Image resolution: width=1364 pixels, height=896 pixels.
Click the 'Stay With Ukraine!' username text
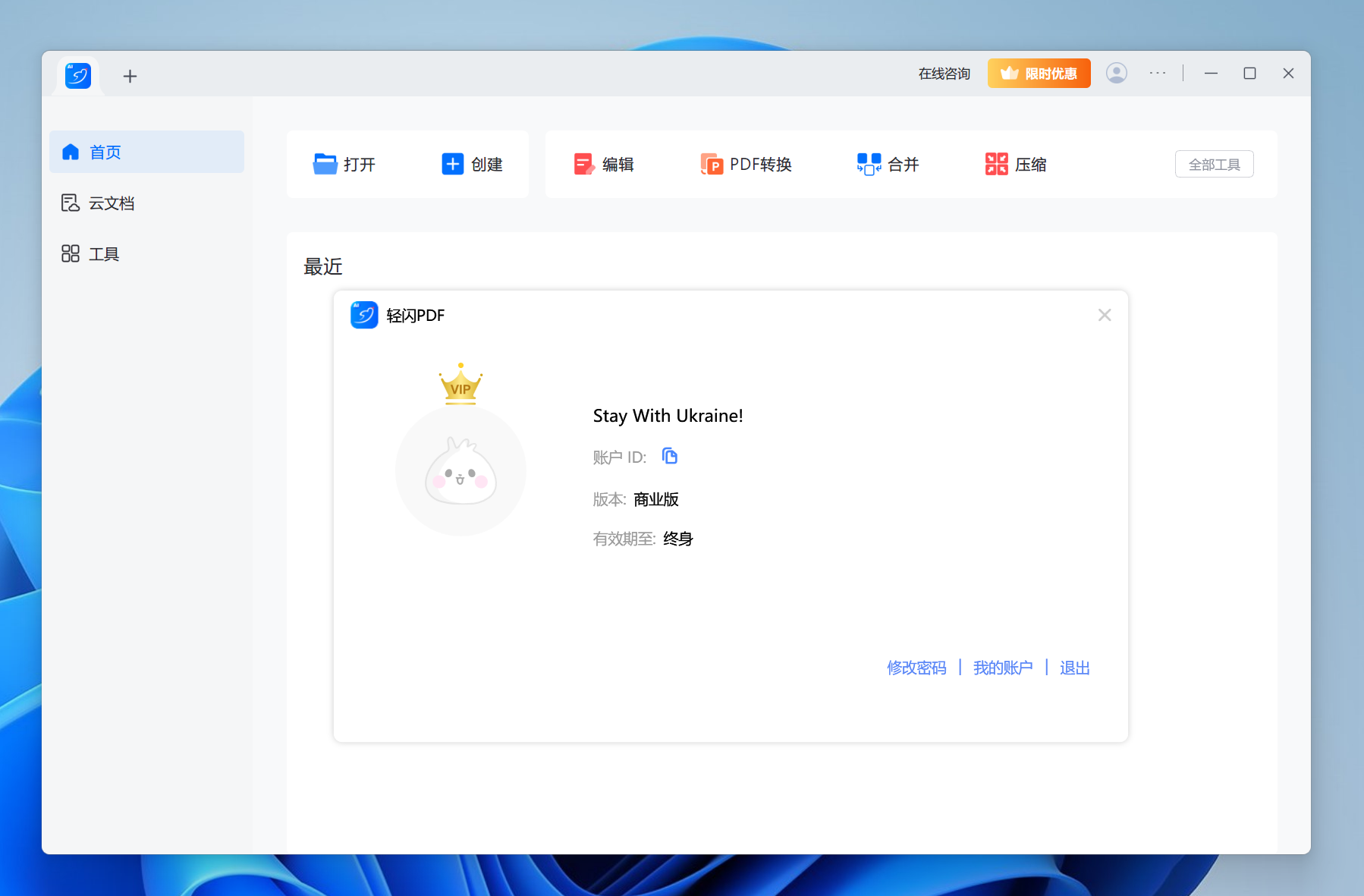pos(668,416)
